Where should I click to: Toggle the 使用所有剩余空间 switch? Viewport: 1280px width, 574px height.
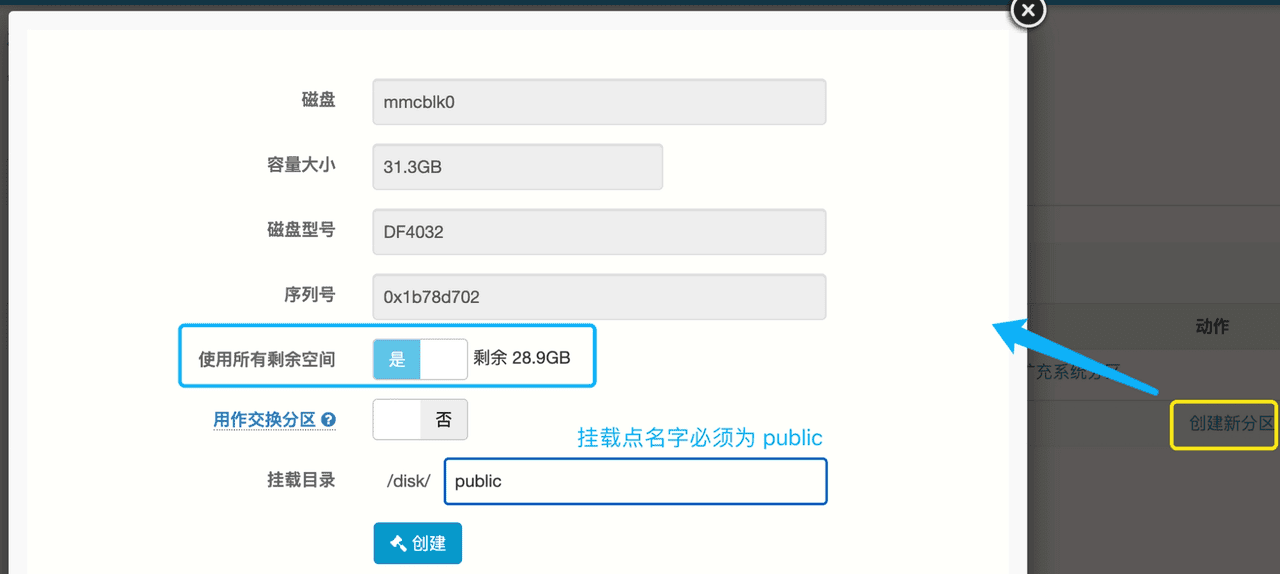420,359
